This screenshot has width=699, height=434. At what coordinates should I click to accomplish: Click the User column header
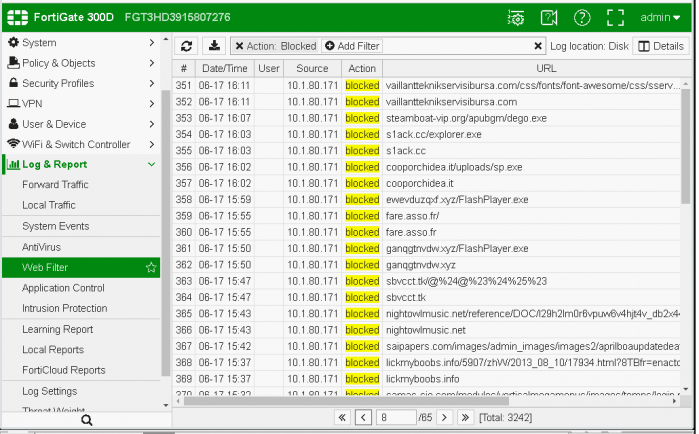tap(269, 69)
